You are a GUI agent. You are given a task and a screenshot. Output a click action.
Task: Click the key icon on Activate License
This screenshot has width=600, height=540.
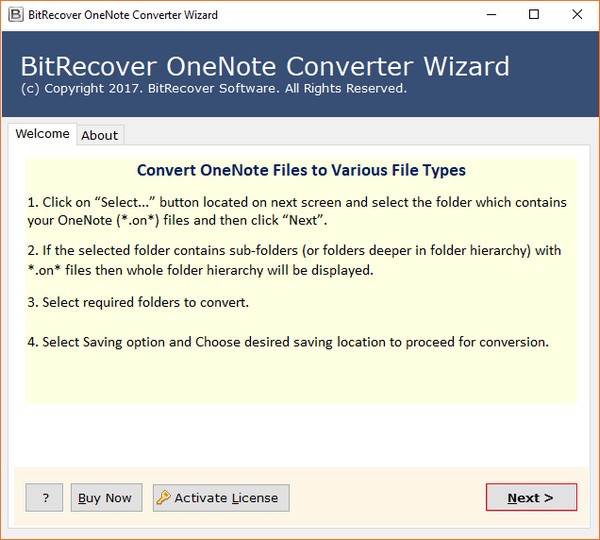pos(164,498)
